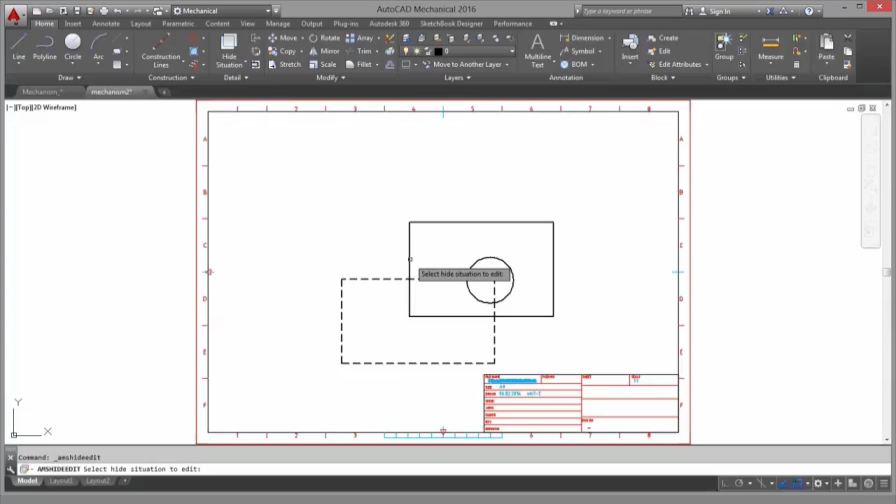
Task: Open the Mechanical workspace dropdown
Action: point(222,11)
